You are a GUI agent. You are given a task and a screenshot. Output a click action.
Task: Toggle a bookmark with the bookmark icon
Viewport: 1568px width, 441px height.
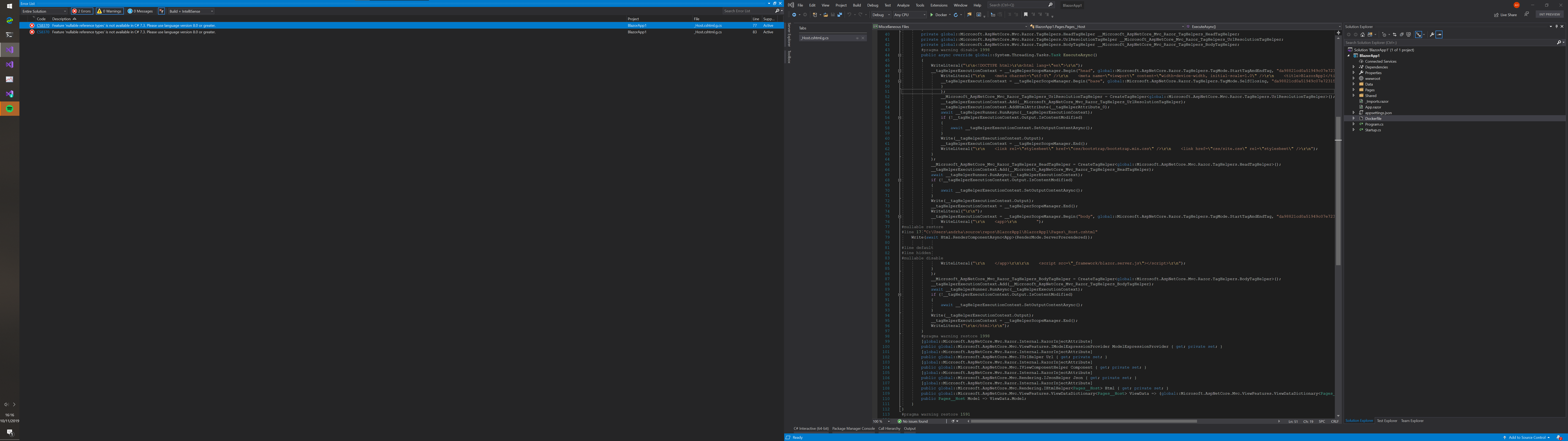tap(1026, 15)
